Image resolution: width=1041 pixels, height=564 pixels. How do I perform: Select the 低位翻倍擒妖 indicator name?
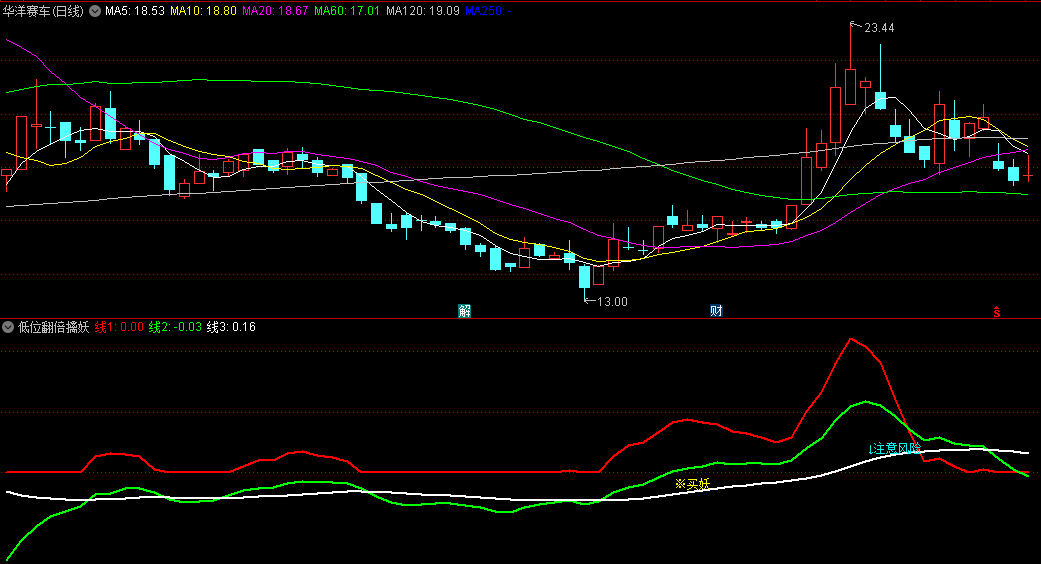coord(53,327)
